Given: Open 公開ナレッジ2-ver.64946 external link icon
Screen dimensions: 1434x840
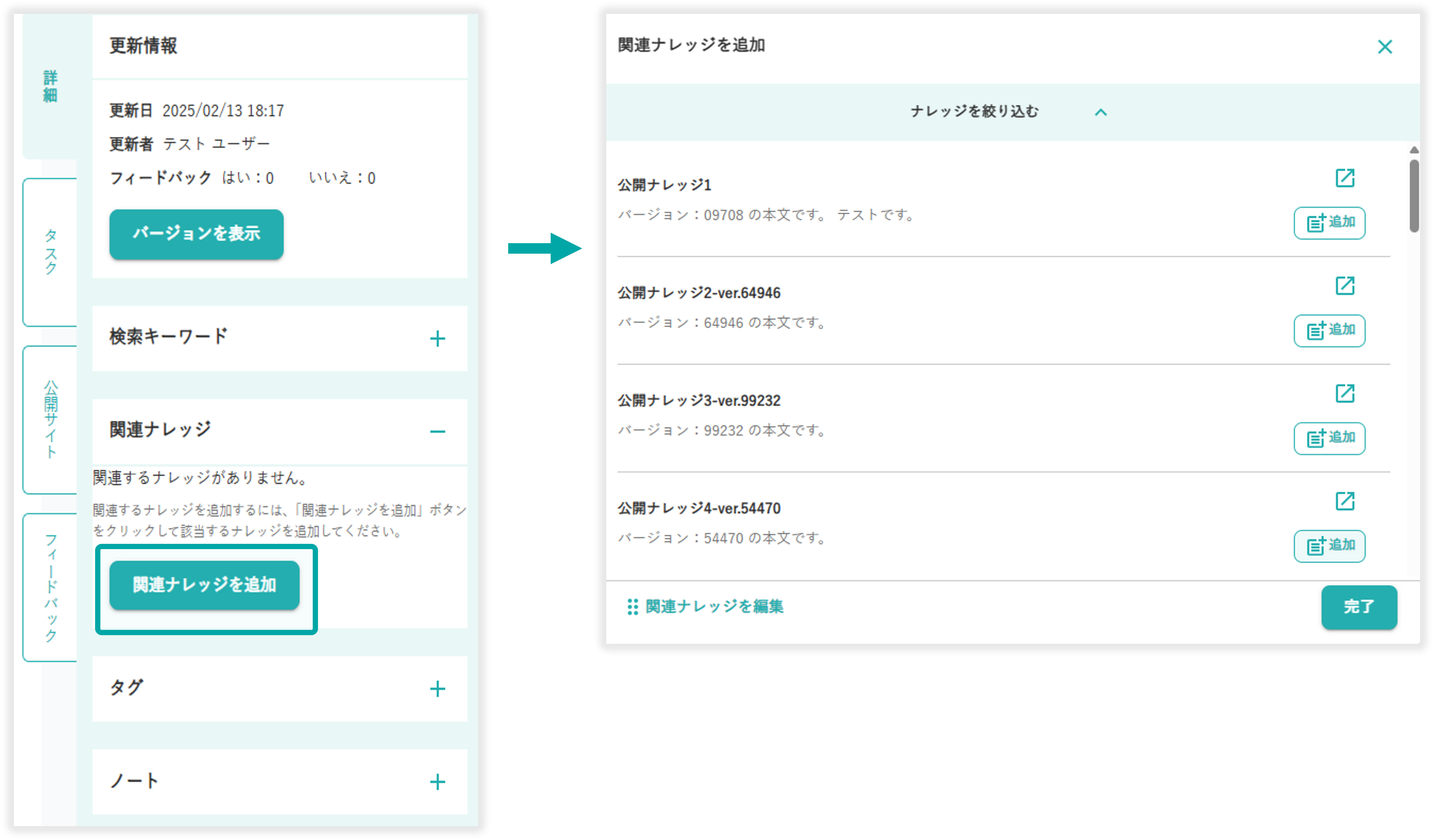Looking at the screenshot, I should [x=1345, y=285].
